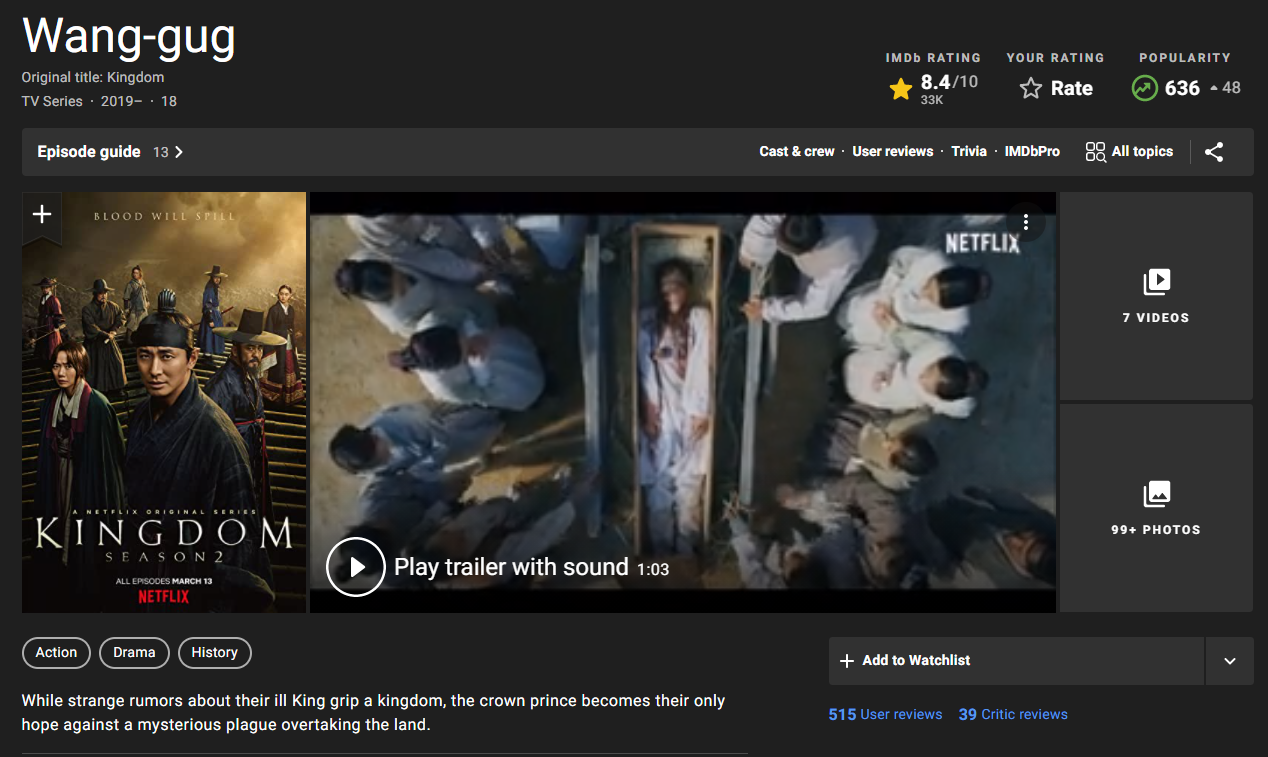This screenshot has height=757, width=1268.
Task: Open the 515 User reviews link
Action: click(x=885, y=715)
